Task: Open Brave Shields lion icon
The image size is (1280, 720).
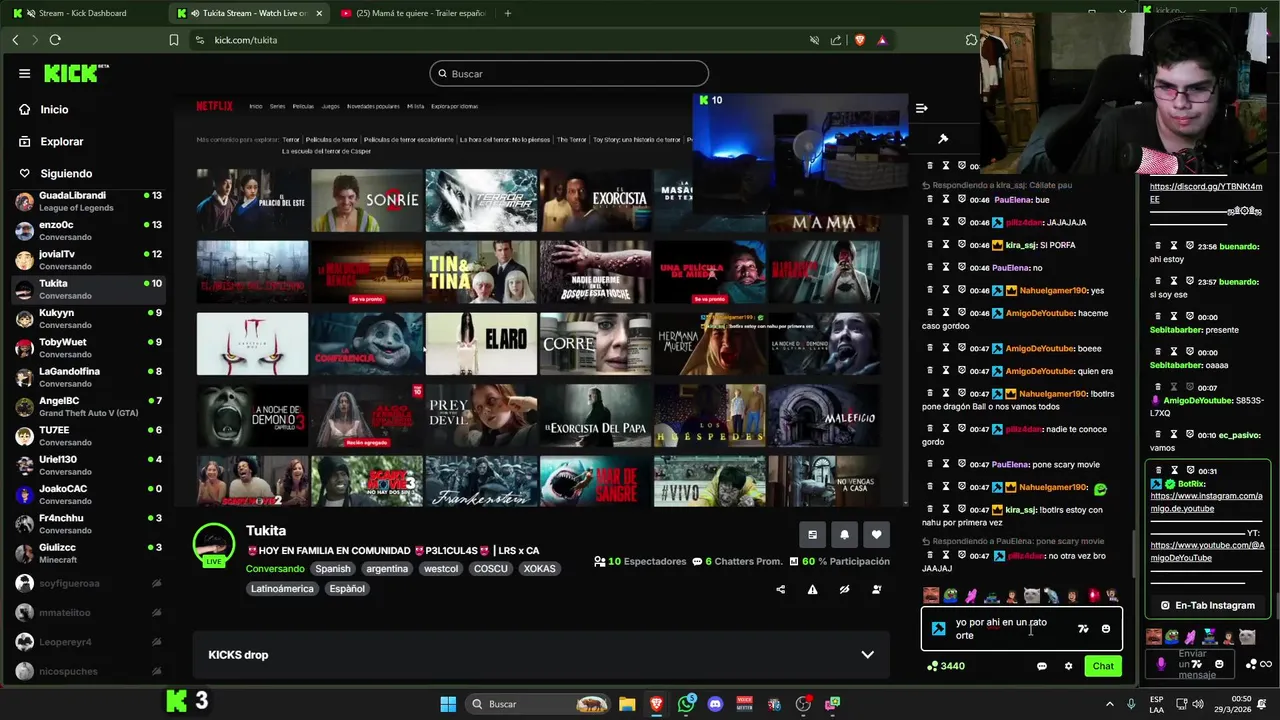Action: click(859, 40)
